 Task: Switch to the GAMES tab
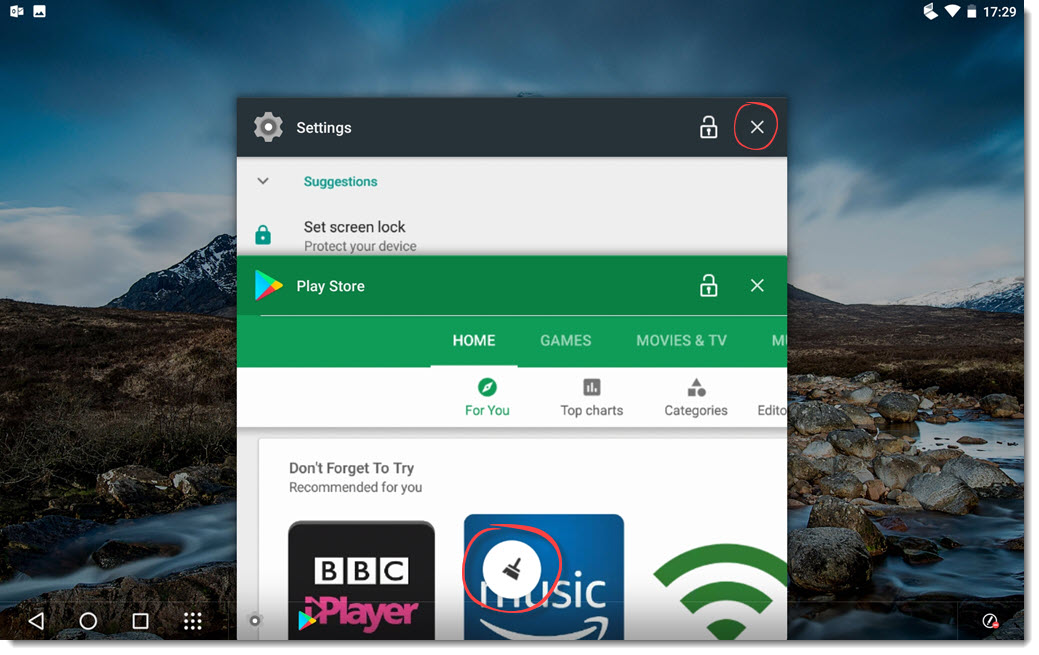(566, 340)
